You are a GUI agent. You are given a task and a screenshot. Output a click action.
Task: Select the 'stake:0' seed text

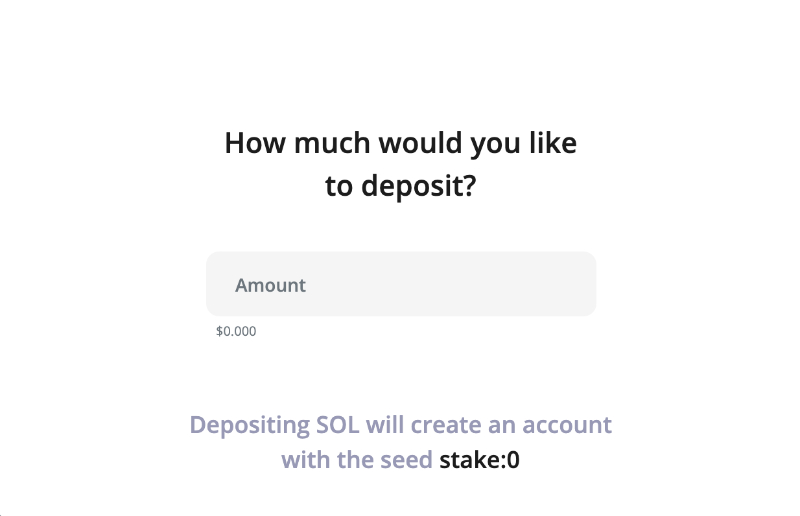[480, 461]
